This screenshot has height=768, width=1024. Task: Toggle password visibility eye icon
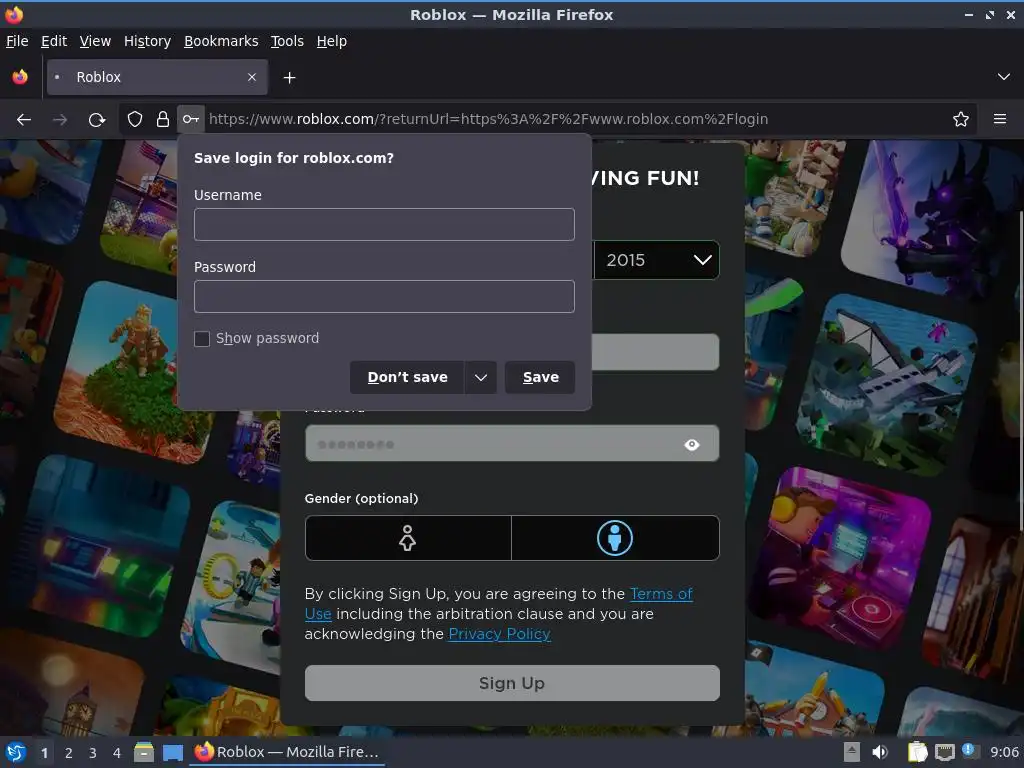point(692,445)
